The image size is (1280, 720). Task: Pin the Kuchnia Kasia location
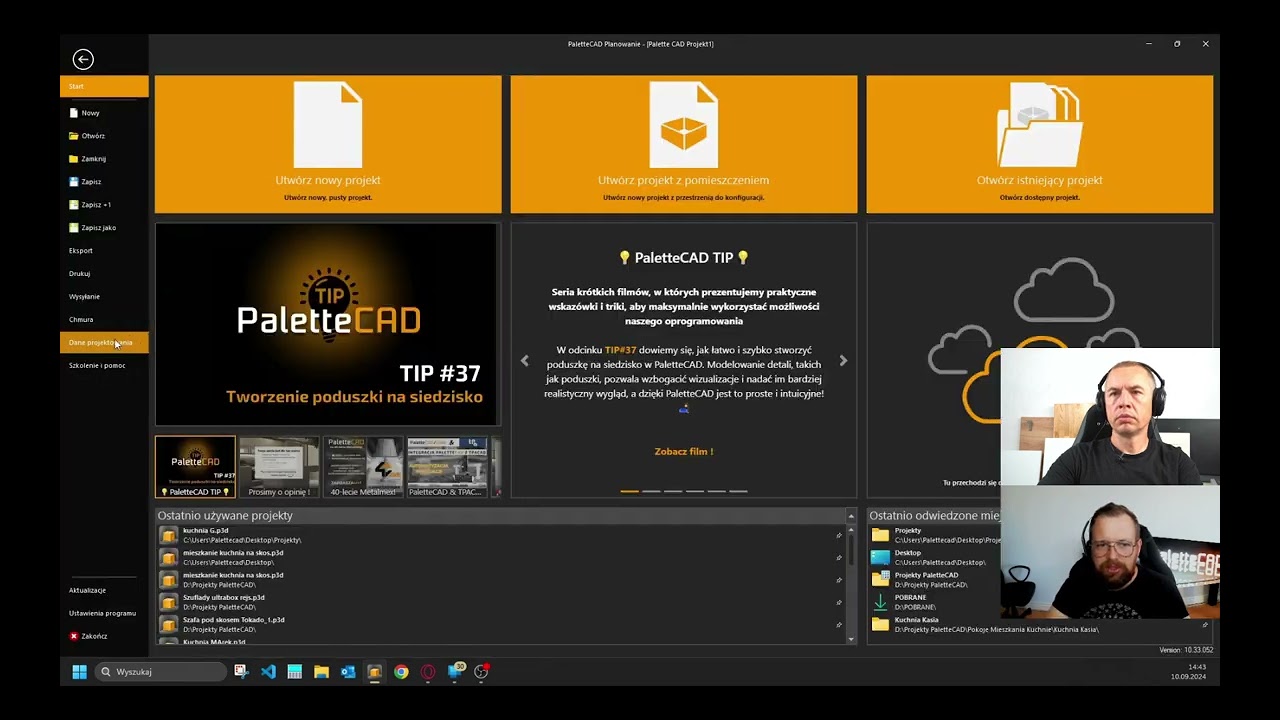click(x=1205, y=625)
